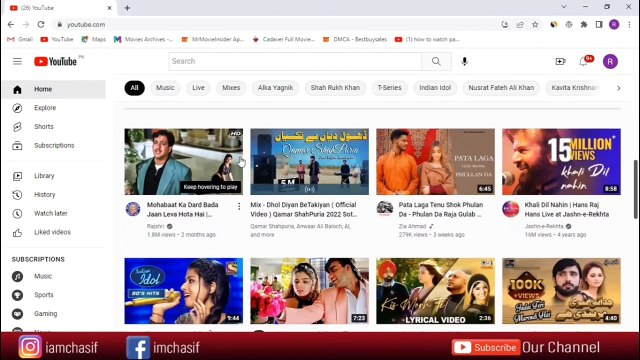Open Liked videos in the sidebar
This screenshot has height=360, width=640.
click(x=54, y=232)
